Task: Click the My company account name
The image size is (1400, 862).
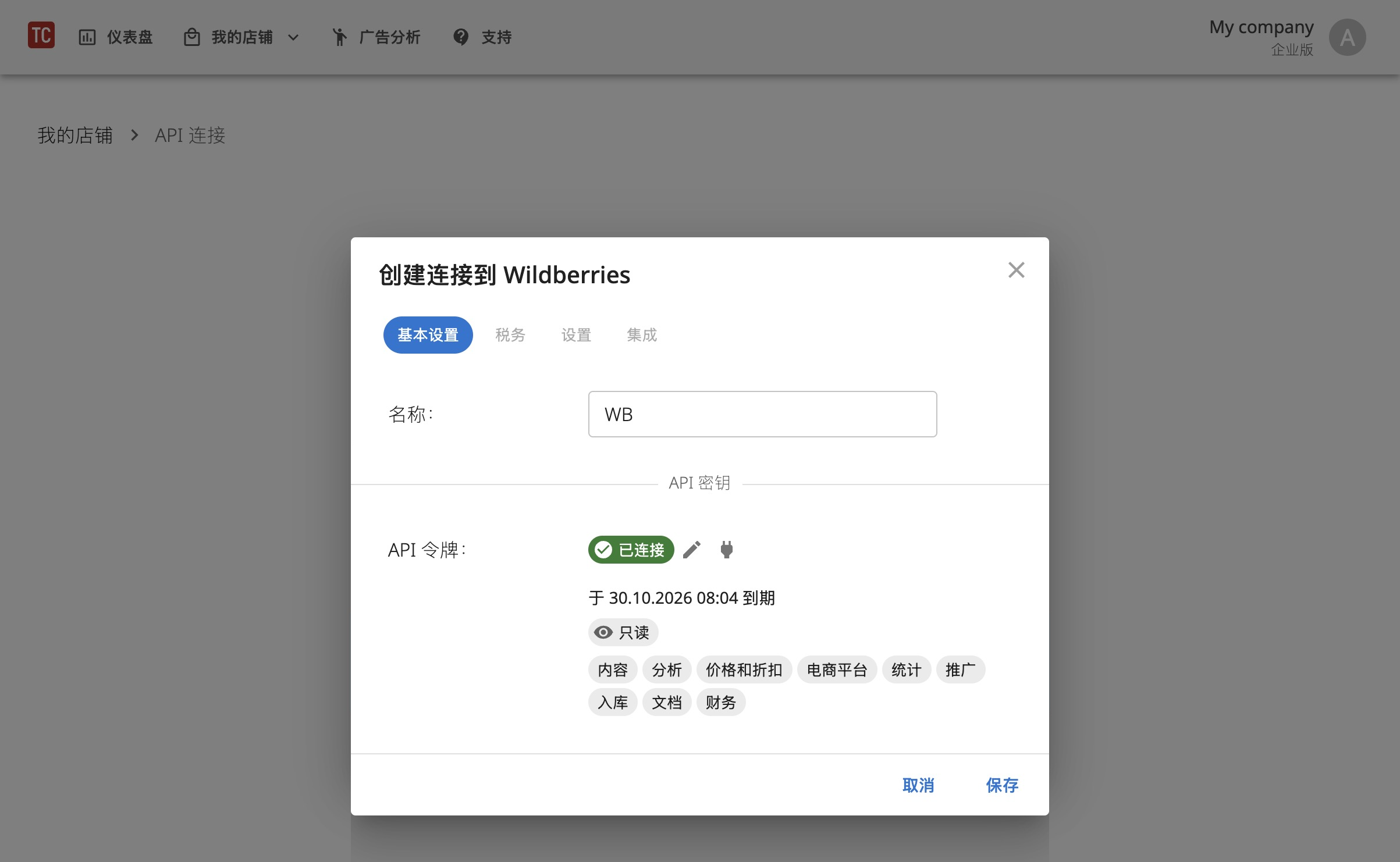Action: 1261,27
